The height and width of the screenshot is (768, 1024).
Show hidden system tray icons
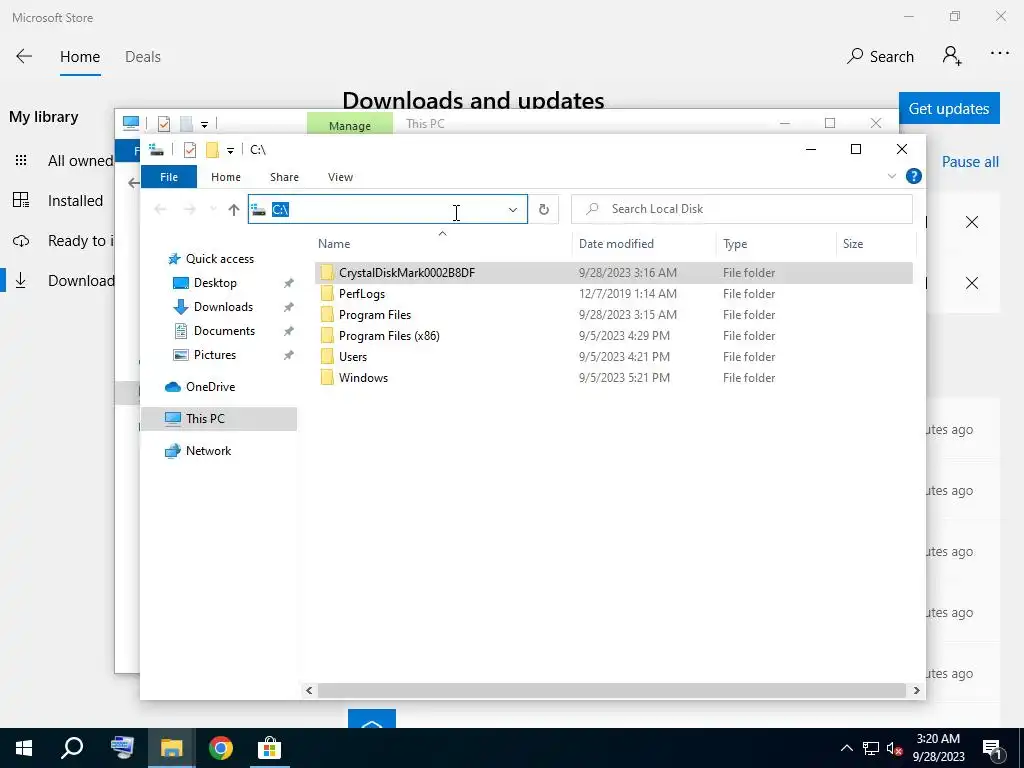(x=846, y=748)
